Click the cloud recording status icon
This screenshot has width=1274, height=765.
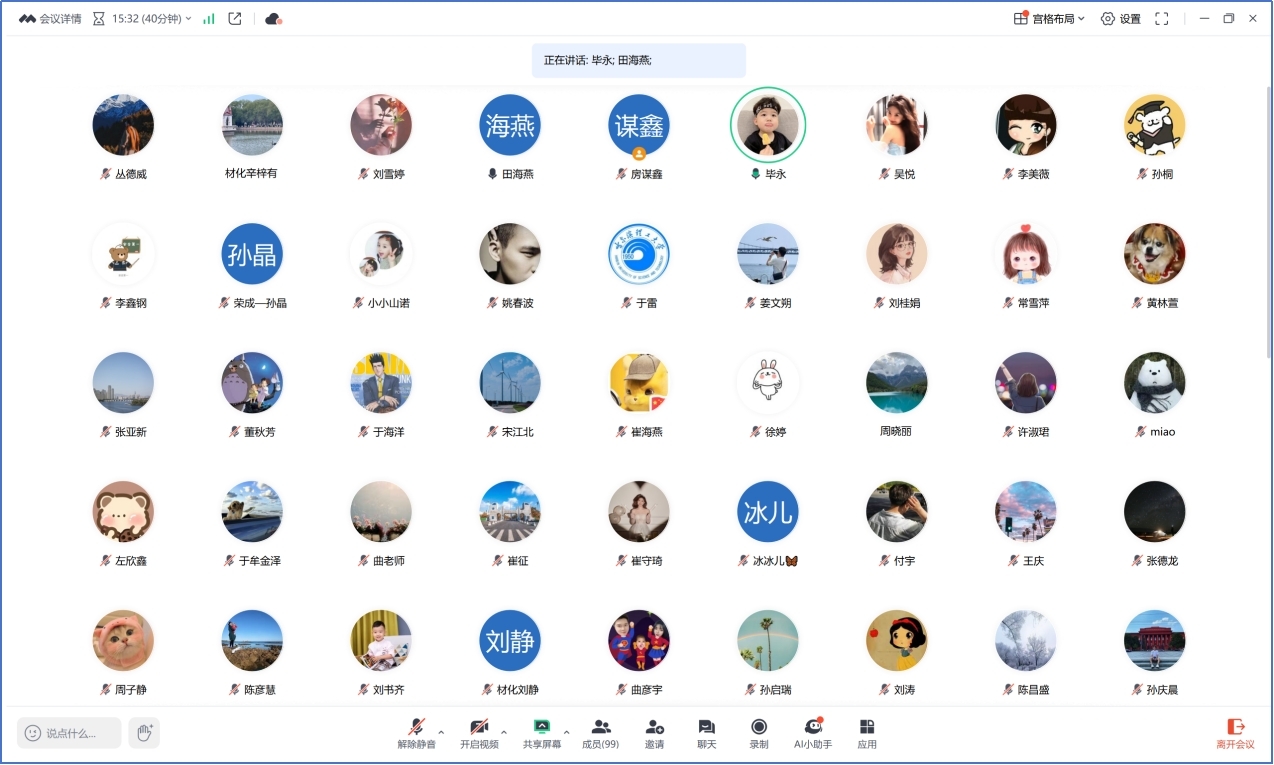click(x=273, y=19)
